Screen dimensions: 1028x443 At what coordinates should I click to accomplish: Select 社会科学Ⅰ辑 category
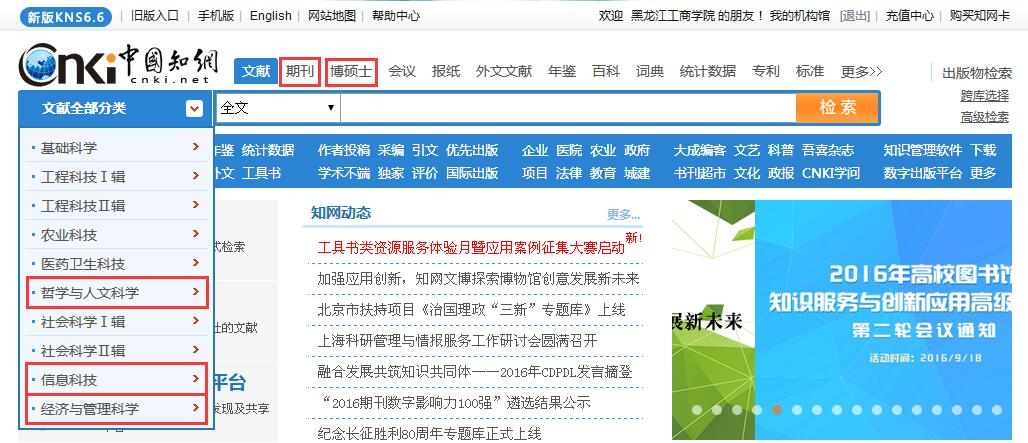[x=117, y=322]
